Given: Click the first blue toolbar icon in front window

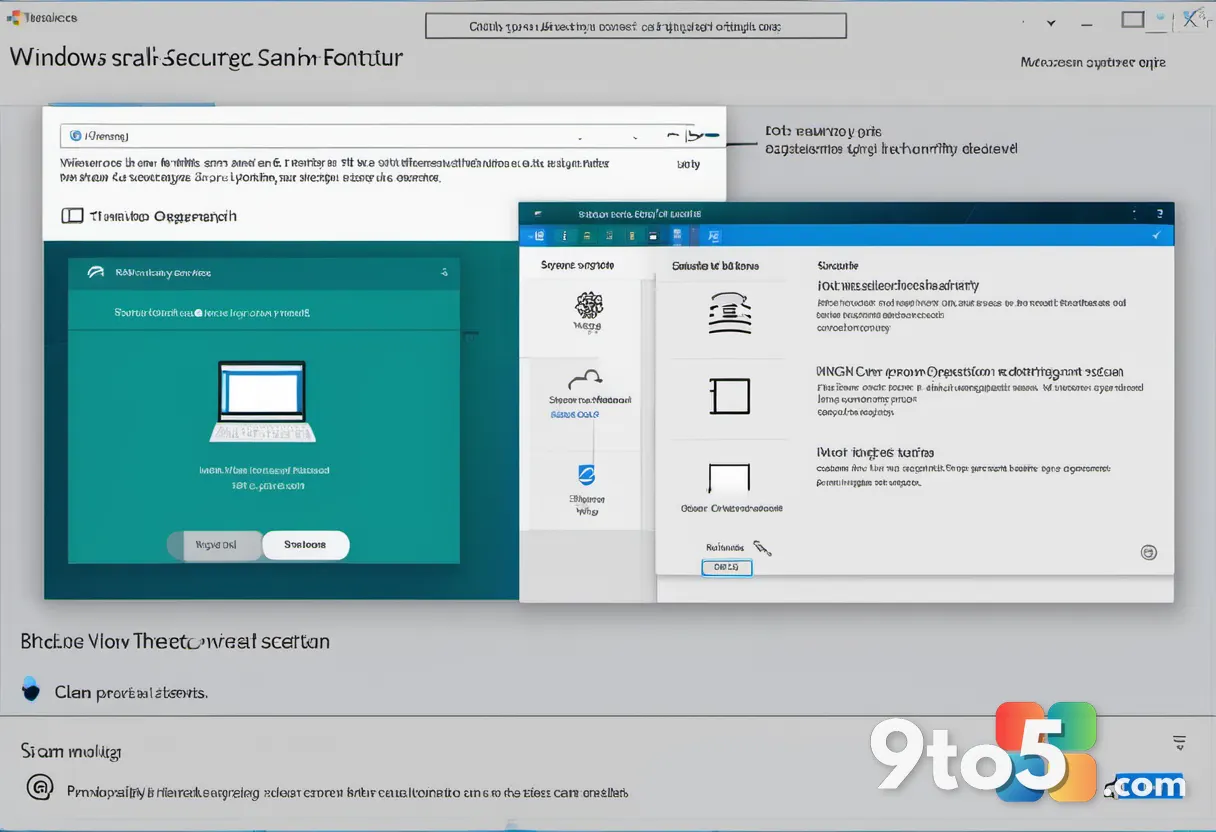Looking at the screenshot, I should [x=538, y=236].
